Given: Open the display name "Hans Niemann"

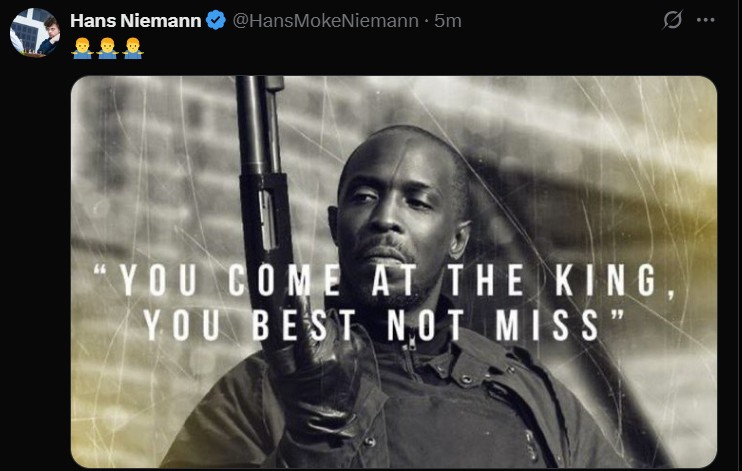Looking at the screenshot, I should (x=136, y=21).
